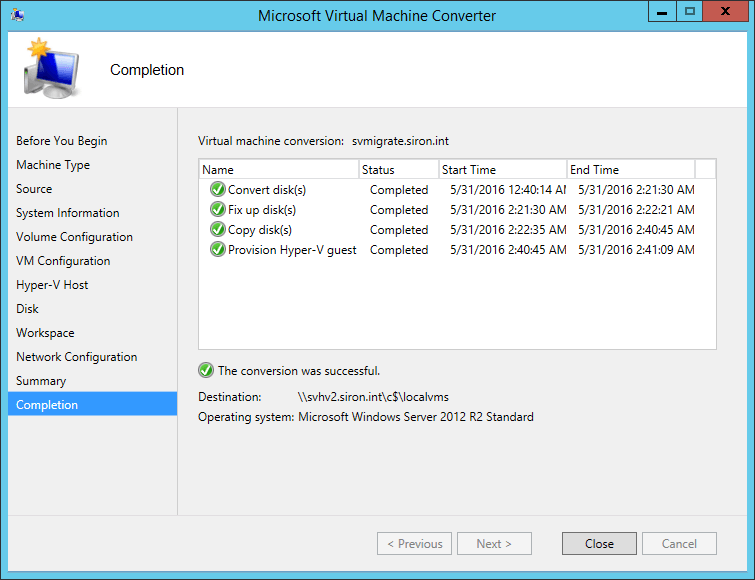Open the Source step
The height and width of the screenshot is (580, 755).
tap(34, 189)
